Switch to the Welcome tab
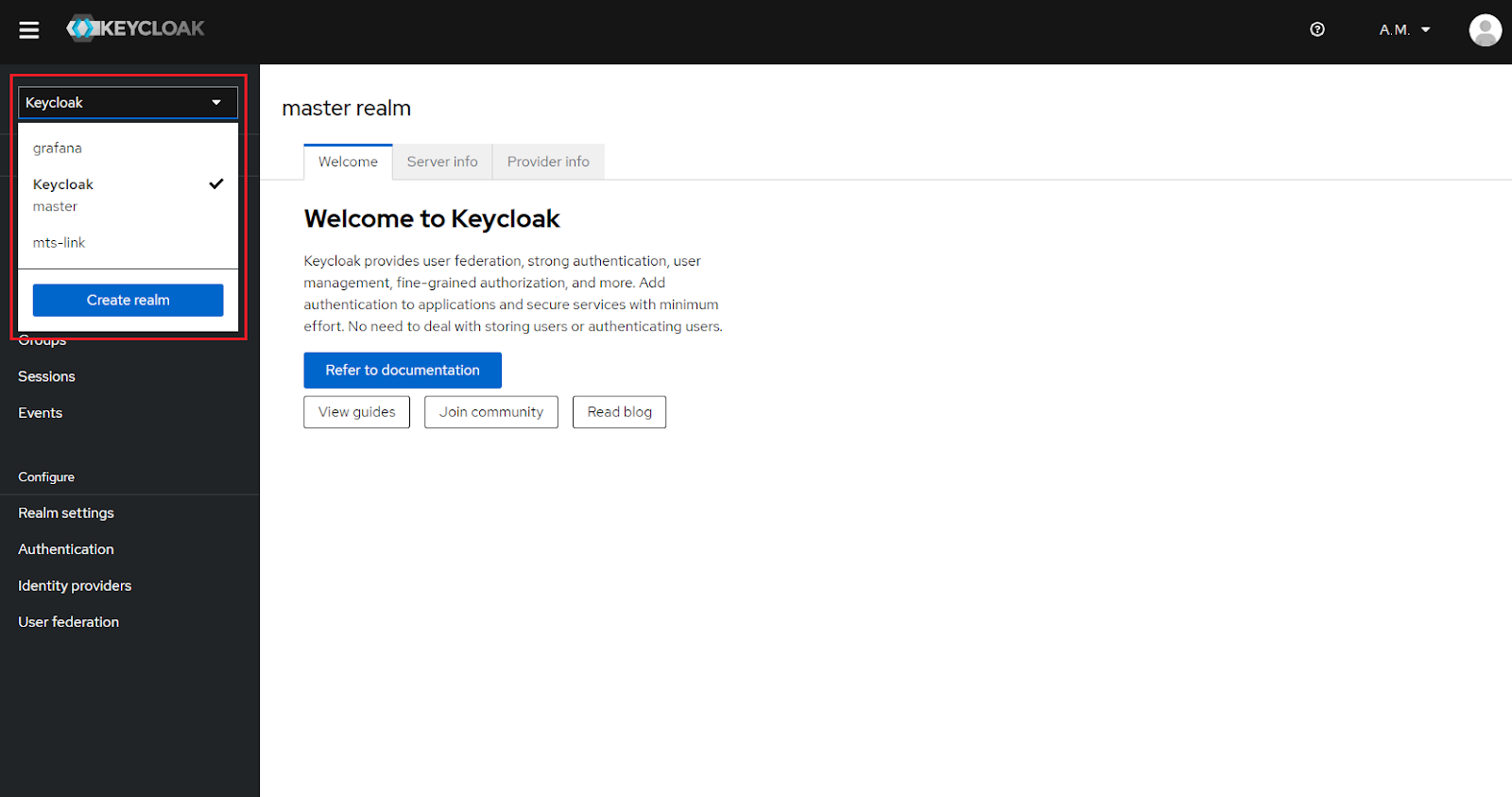Image resolution: width=1512 pixels, height=797 pixels. [348, 162]
